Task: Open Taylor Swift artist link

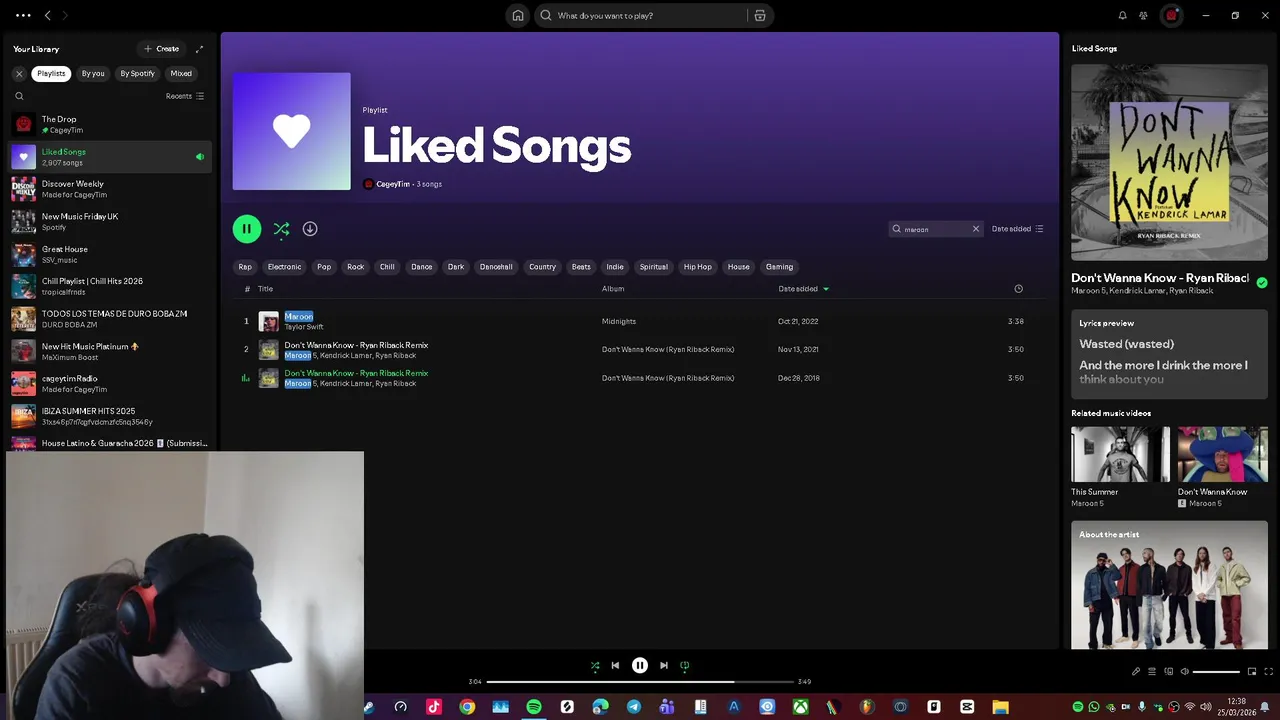Action: (x=304, y=327)
